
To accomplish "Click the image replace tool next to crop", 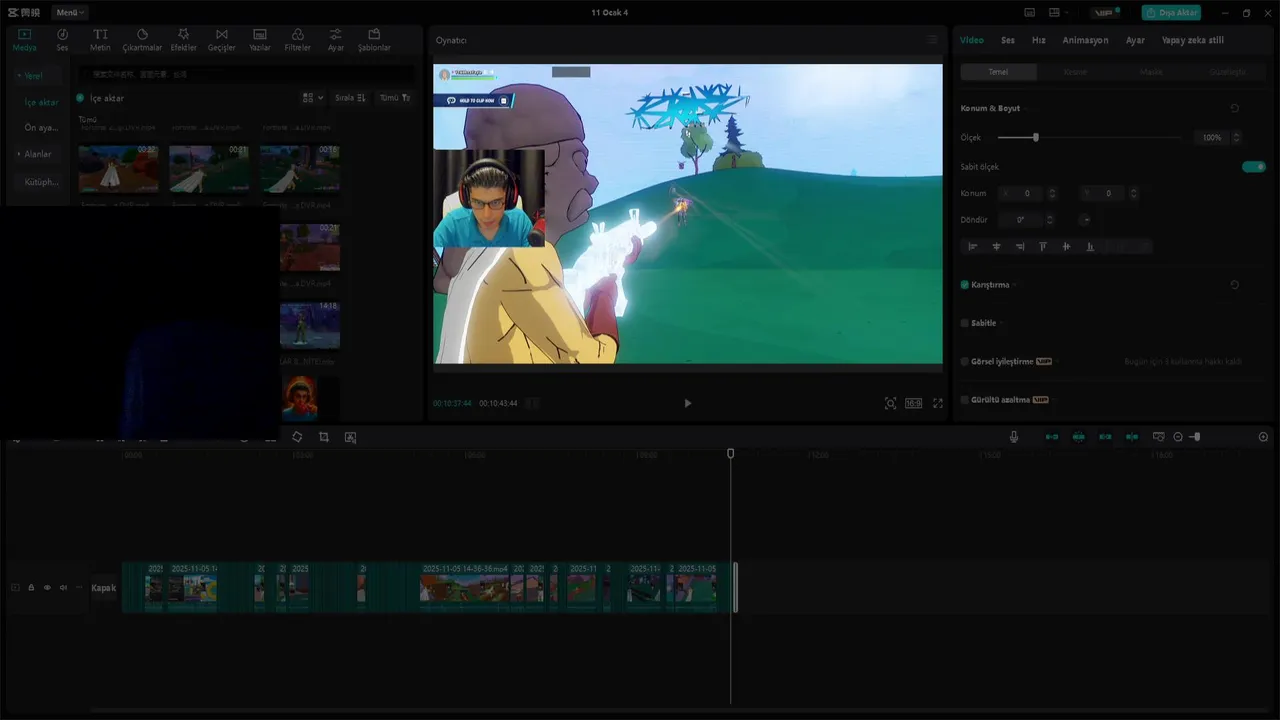I will pyautogui.click(x=350, y=437).
